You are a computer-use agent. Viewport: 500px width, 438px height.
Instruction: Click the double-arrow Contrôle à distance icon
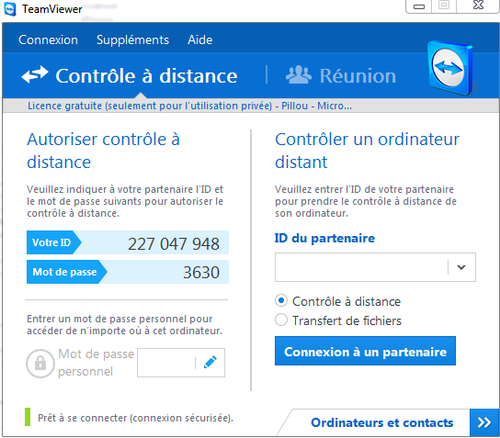[x=35, y=75]
